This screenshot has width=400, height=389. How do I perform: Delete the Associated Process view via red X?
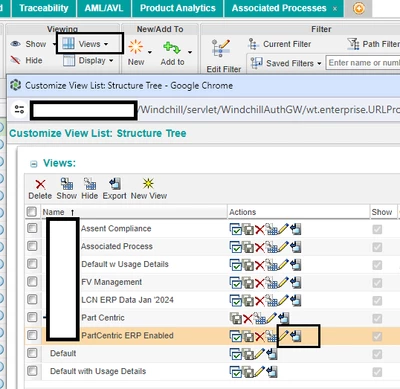[260, 247]
